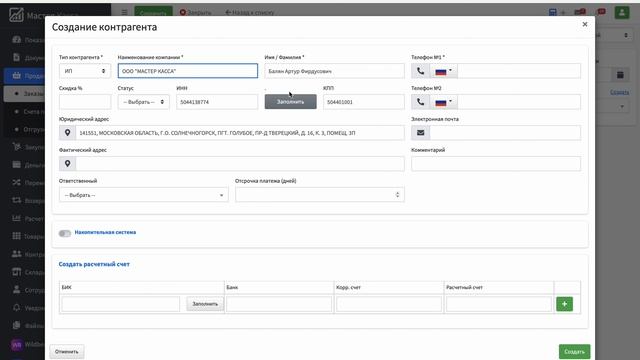Open the country flag selector for Телефон №1
The height and width of the screenshot is (360, 640).
click(x=444, y=71)
